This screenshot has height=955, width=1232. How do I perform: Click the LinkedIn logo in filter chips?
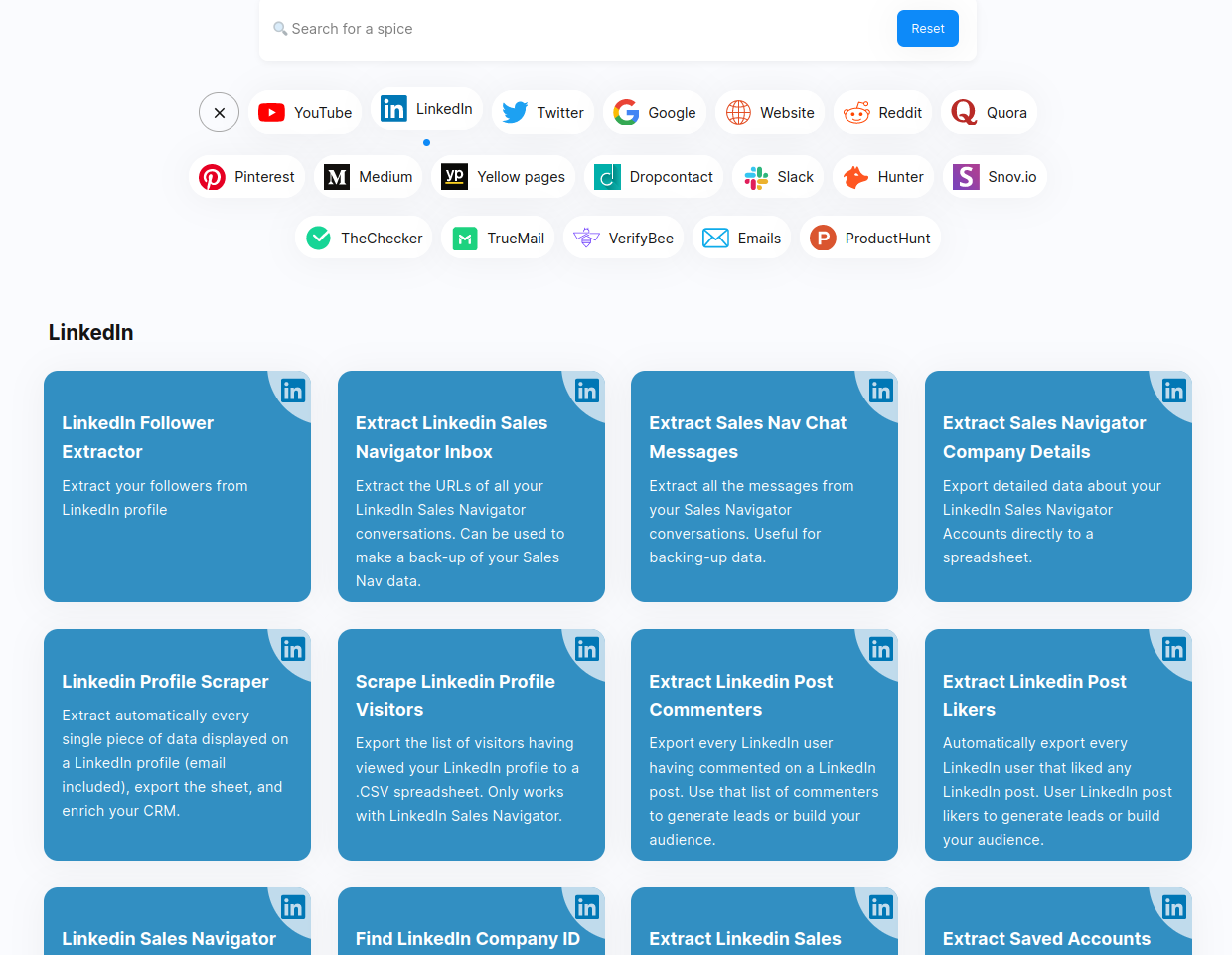coord(393,109)
